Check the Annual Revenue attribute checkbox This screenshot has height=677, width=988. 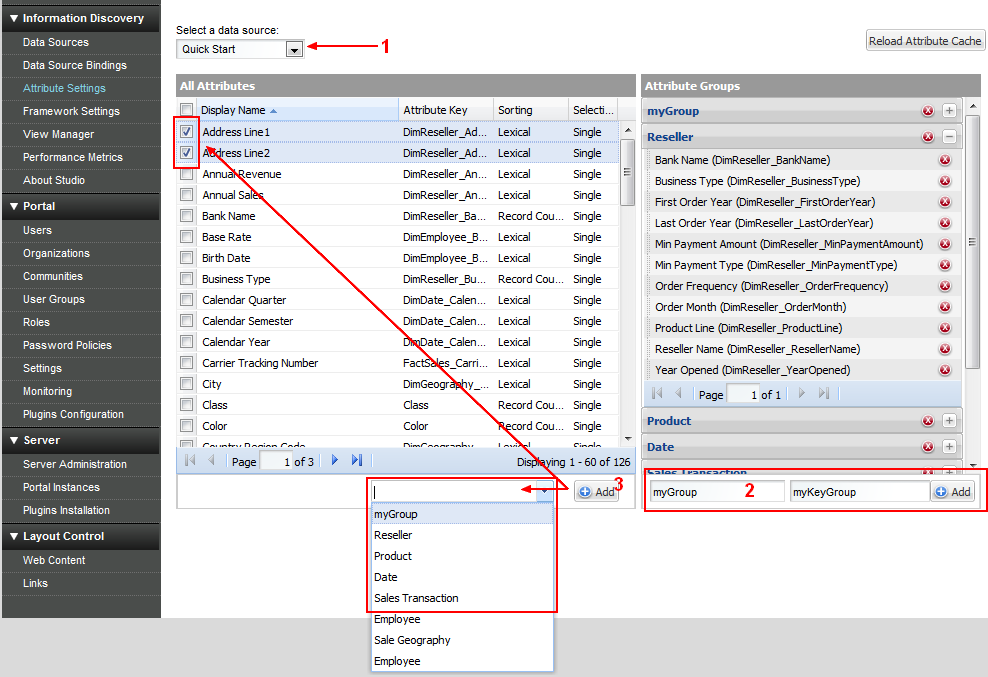(188, 173)
